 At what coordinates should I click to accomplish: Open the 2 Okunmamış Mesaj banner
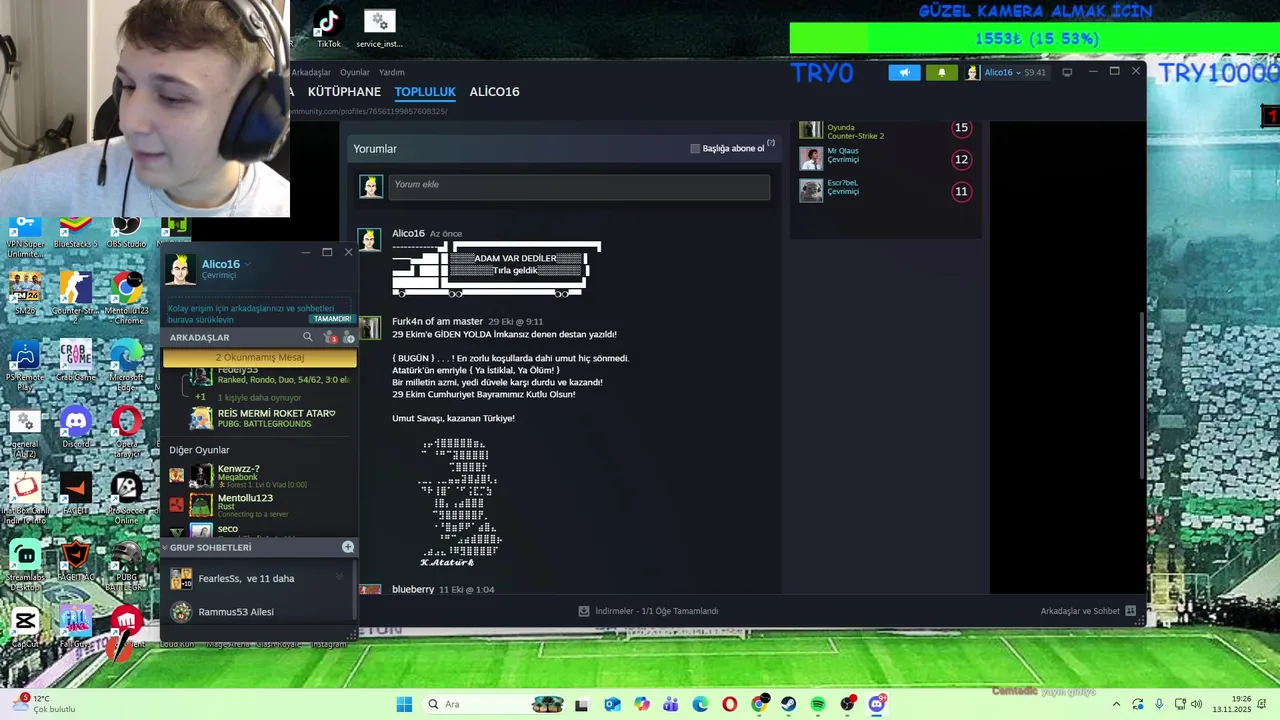tap(259, 357)
